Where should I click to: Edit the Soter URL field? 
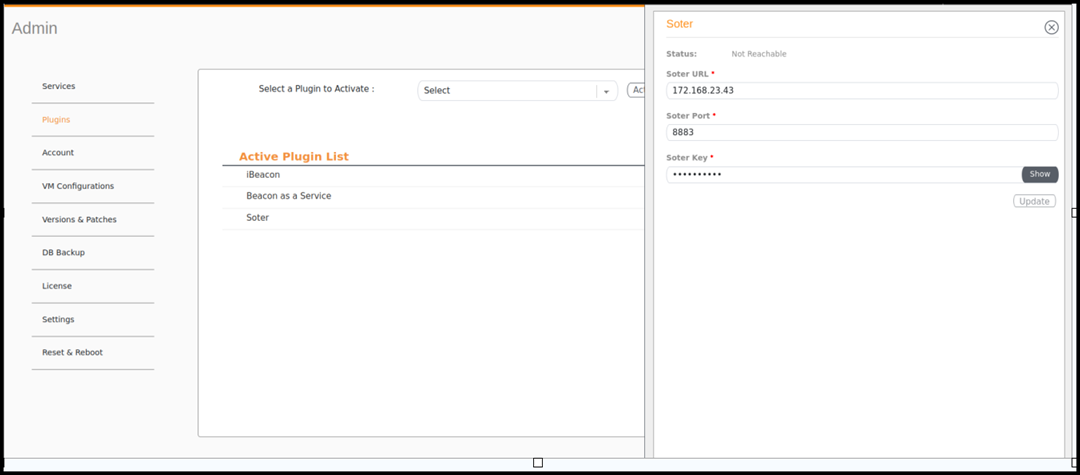click(862, 90)
